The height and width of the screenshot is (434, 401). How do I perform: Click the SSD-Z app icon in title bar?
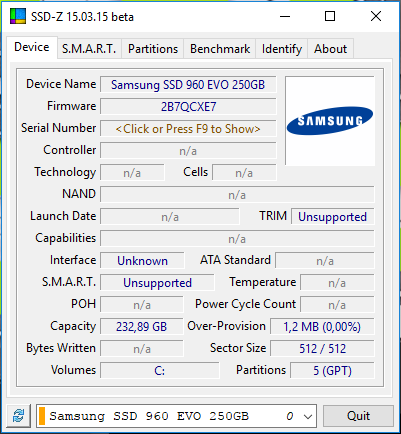18,16
